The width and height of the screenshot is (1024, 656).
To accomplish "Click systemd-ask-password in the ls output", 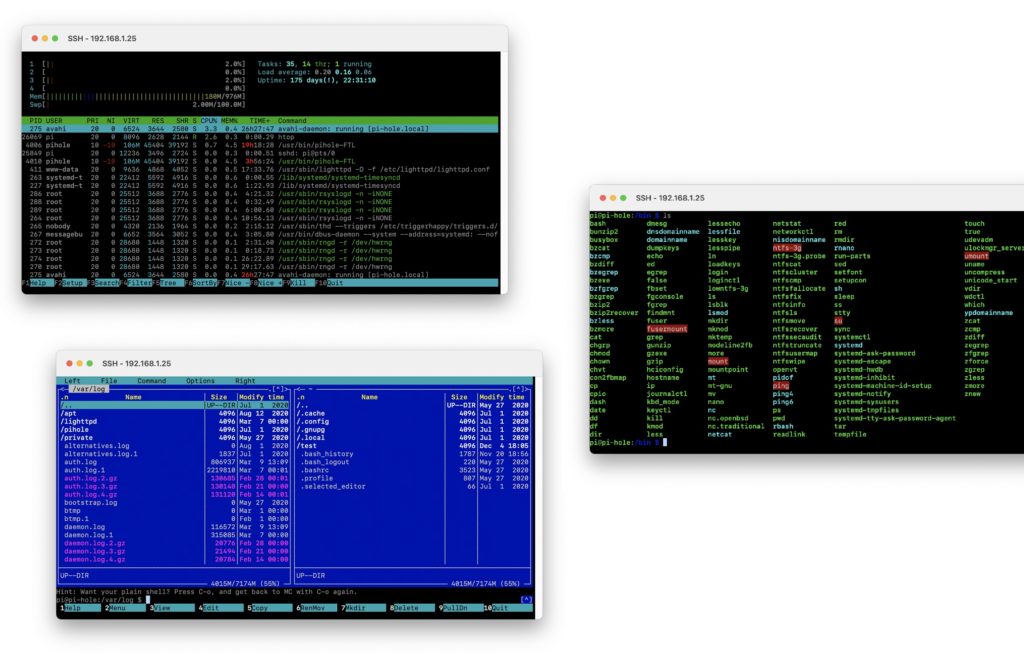I will click(874, 353).
